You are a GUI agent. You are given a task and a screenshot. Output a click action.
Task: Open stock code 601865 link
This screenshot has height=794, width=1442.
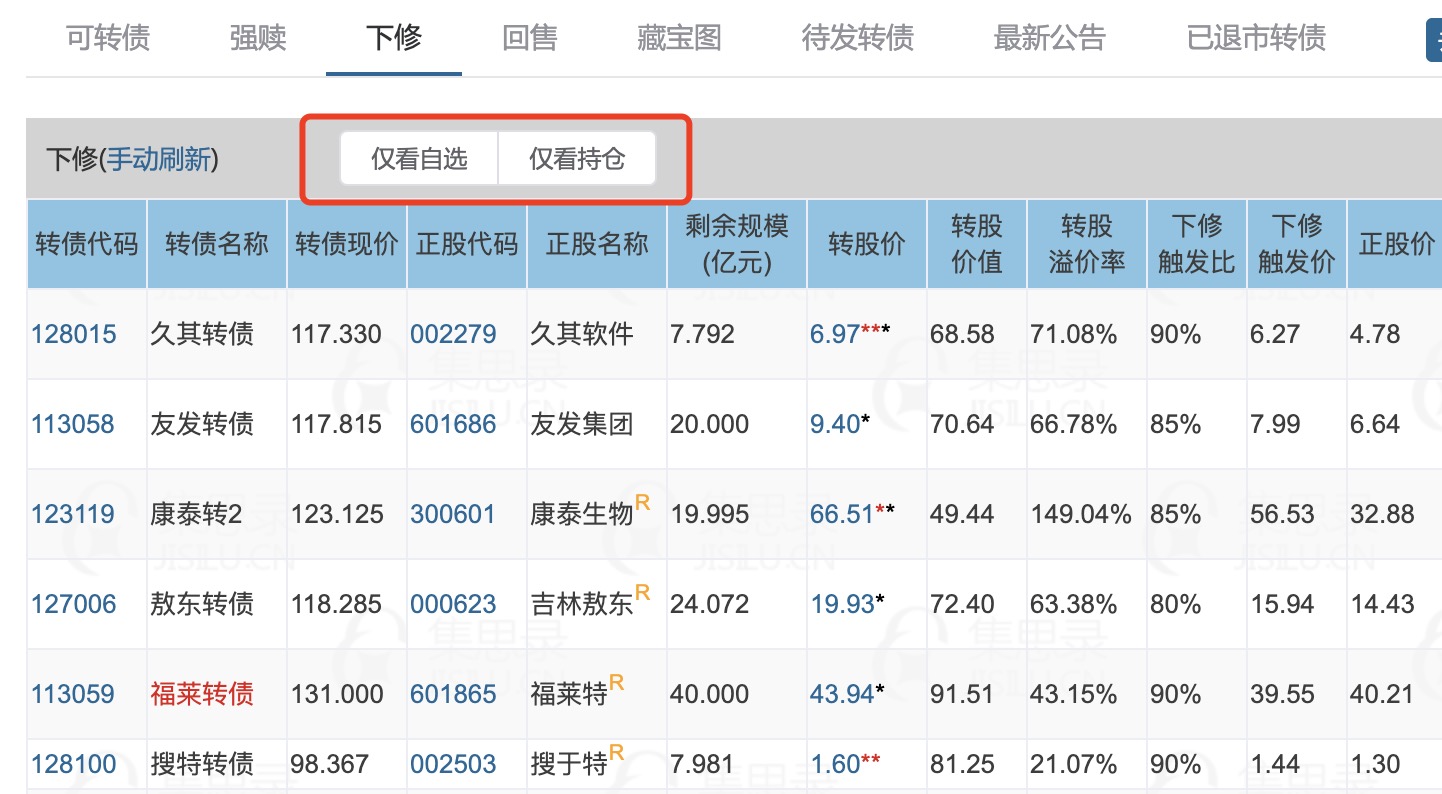(453, 694)
